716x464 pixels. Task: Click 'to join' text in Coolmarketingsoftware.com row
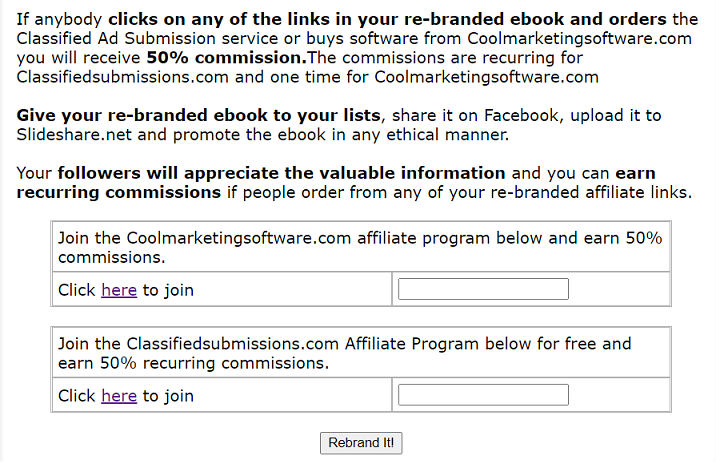tap(168, 290)
